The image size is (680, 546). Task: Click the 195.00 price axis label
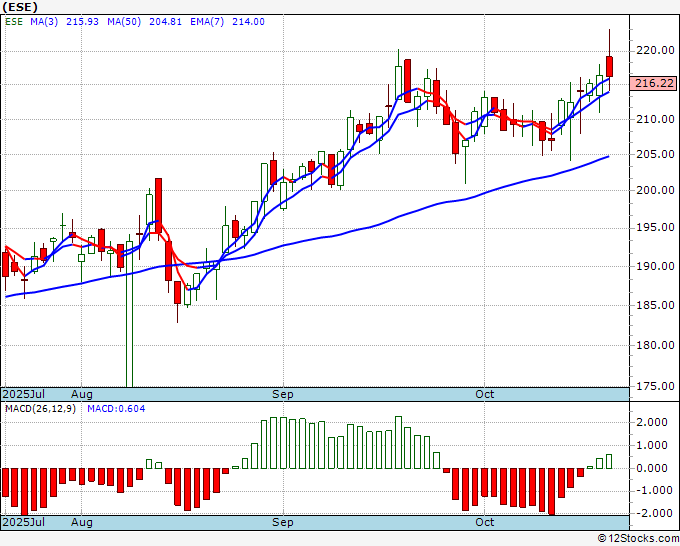(655, 228)
